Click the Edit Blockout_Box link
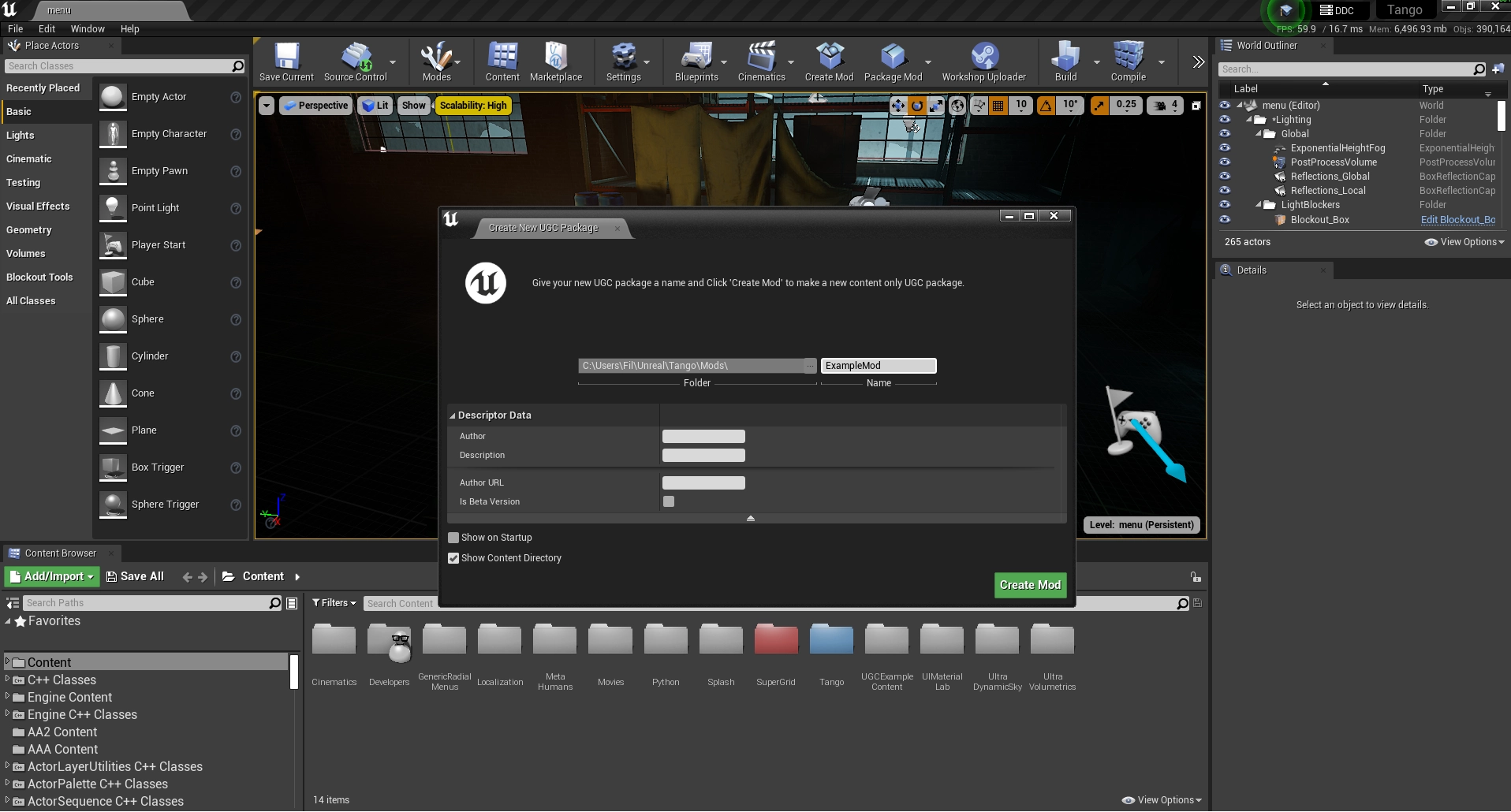 1457,220
